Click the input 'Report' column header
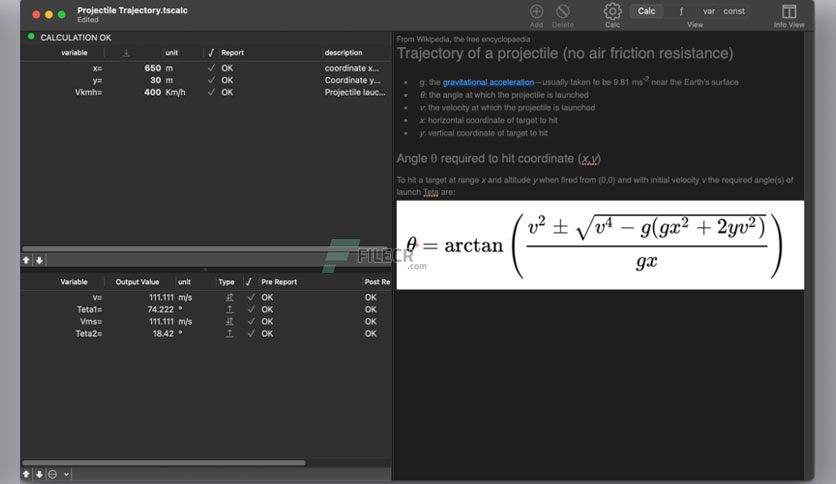Image resolution: width=836 pixels, height=484 pixels. [x=232, y=52]
